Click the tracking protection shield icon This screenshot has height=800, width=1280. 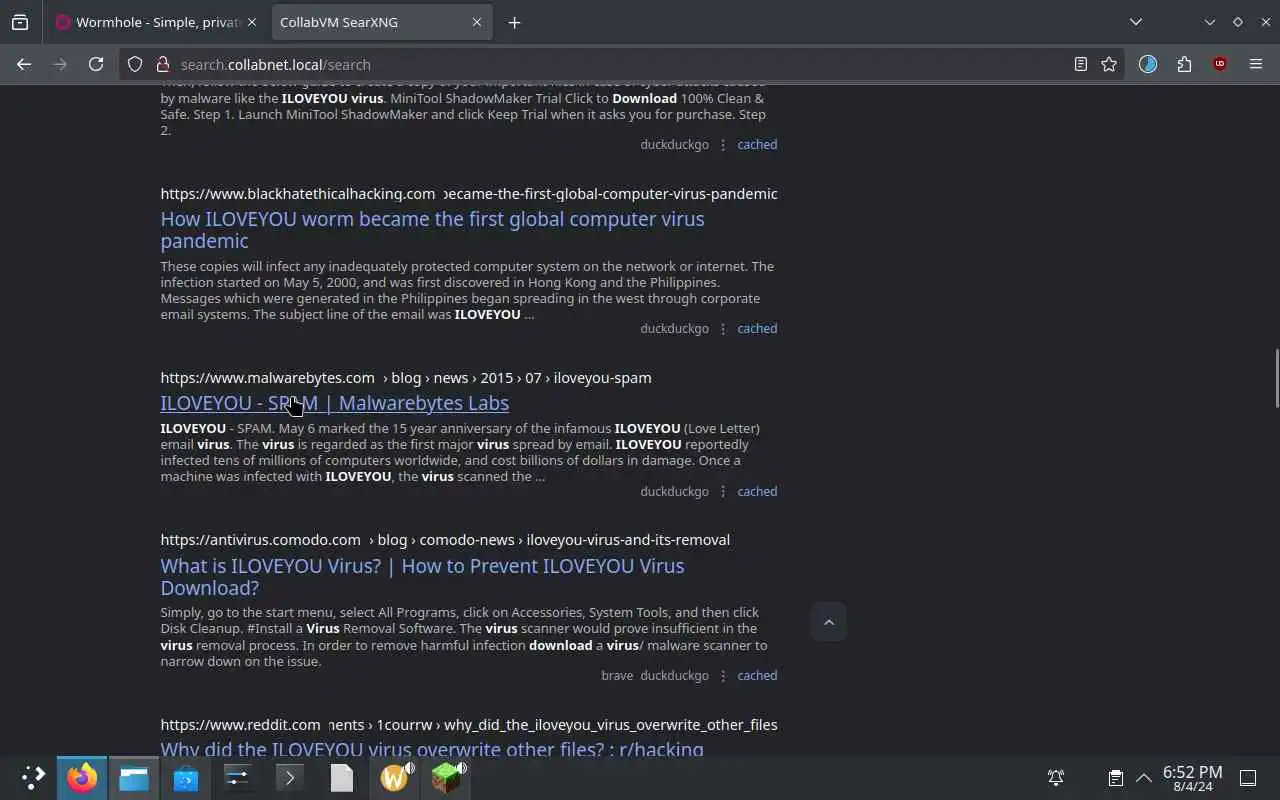136,64
